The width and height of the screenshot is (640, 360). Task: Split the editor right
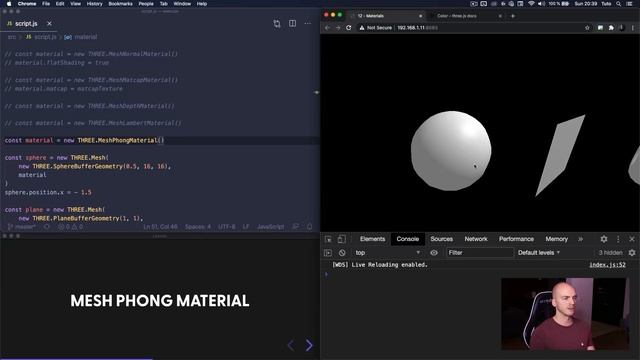coord(292,24)
